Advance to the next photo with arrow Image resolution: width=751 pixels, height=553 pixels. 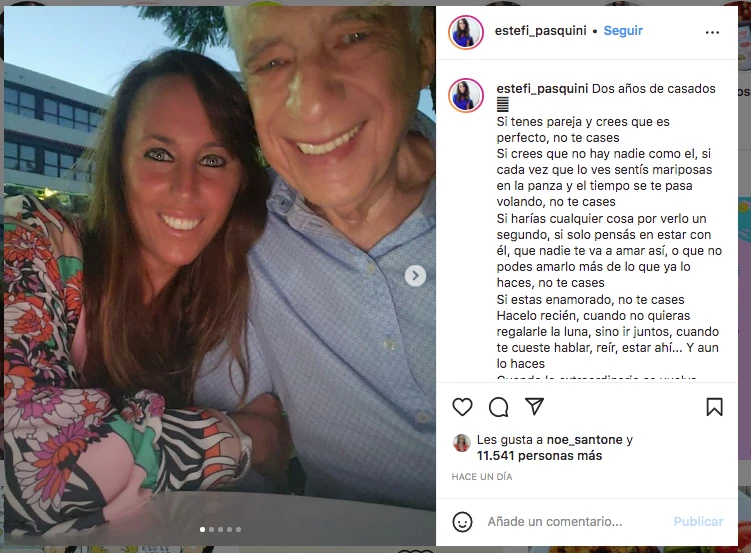pyautogui.click(x=415, y=276)
